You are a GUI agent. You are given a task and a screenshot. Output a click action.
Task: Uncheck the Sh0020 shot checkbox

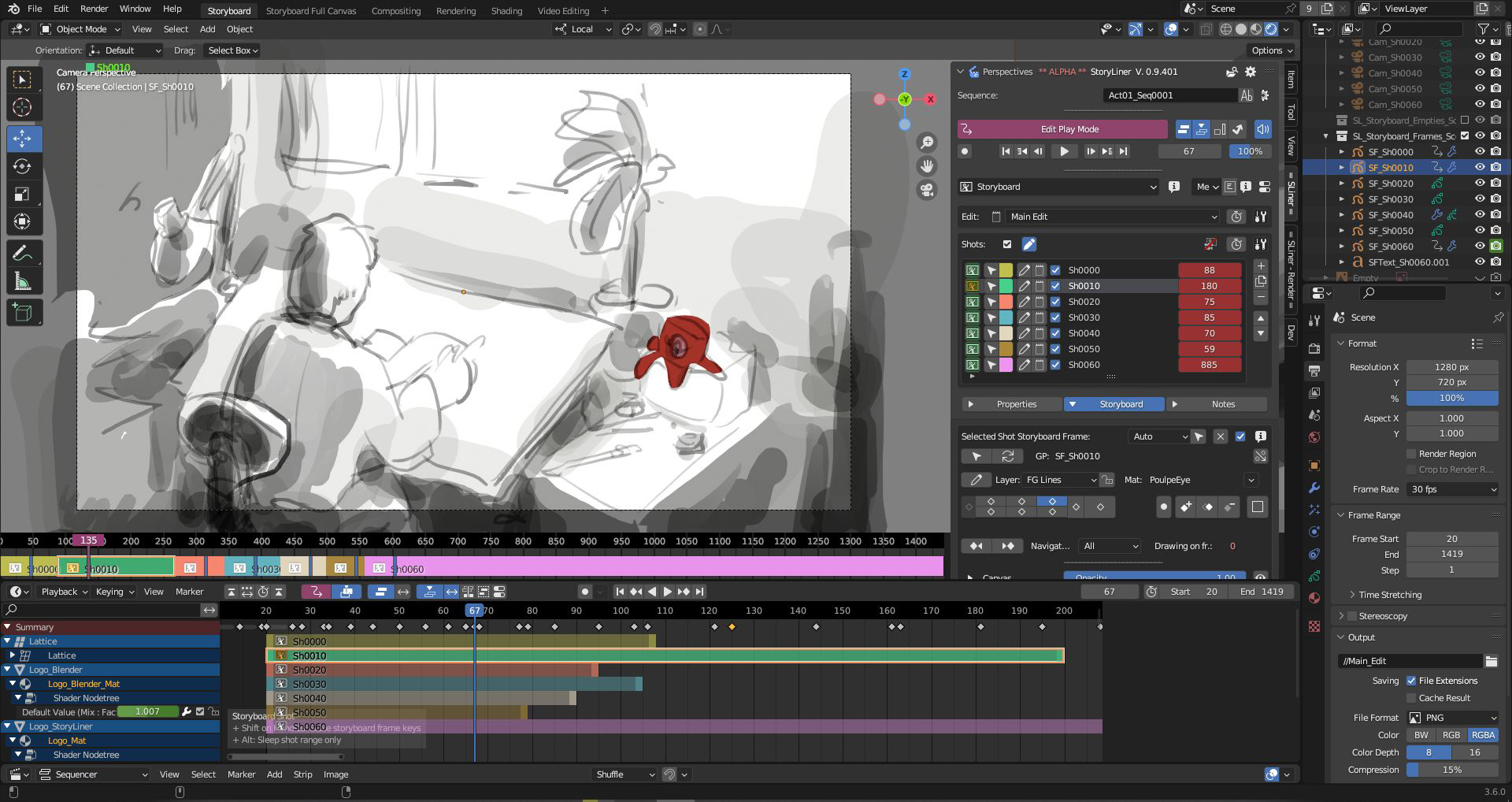(1055, 302)
